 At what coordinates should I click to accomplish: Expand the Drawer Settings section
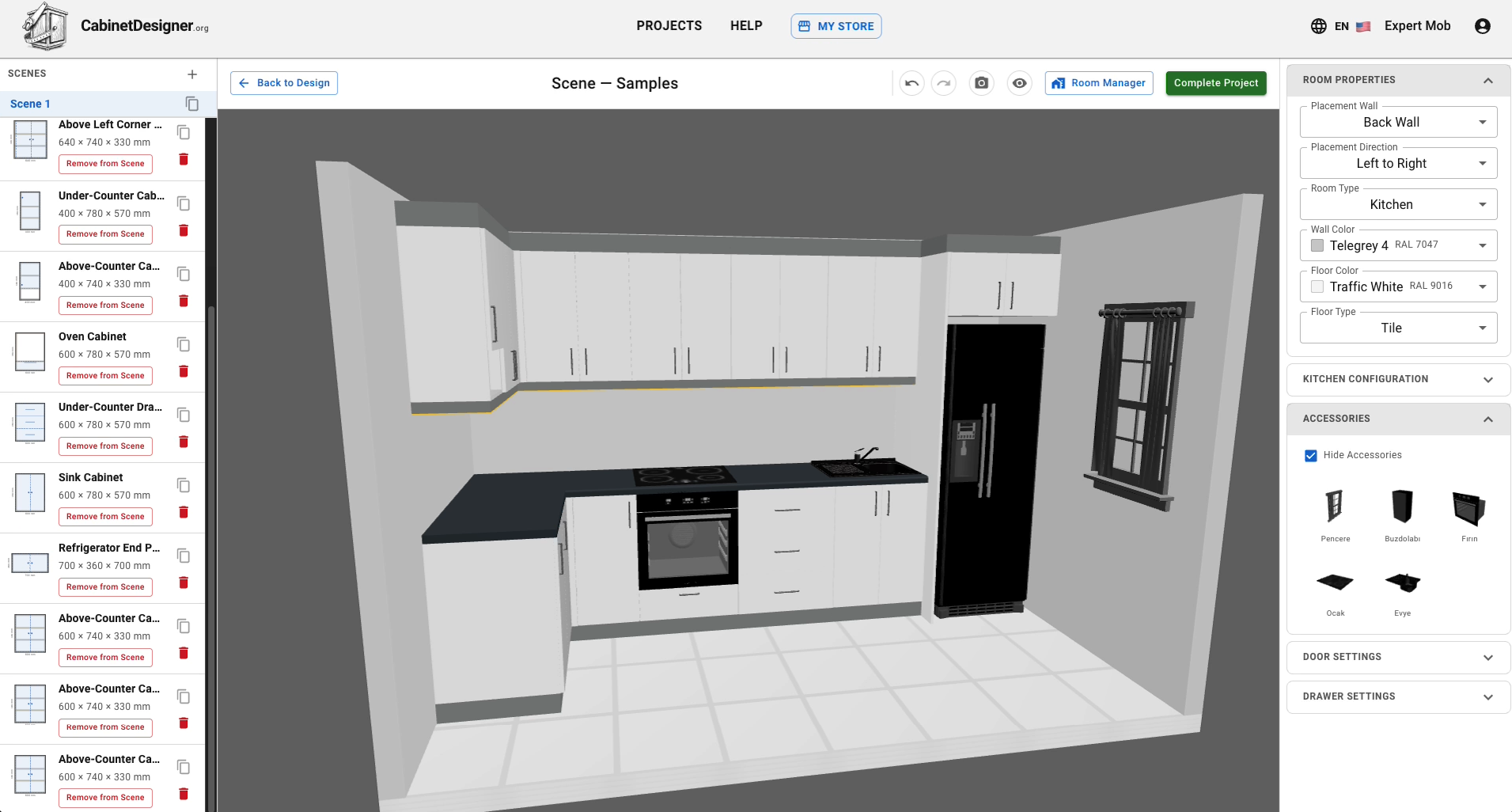coord(1398,696)
